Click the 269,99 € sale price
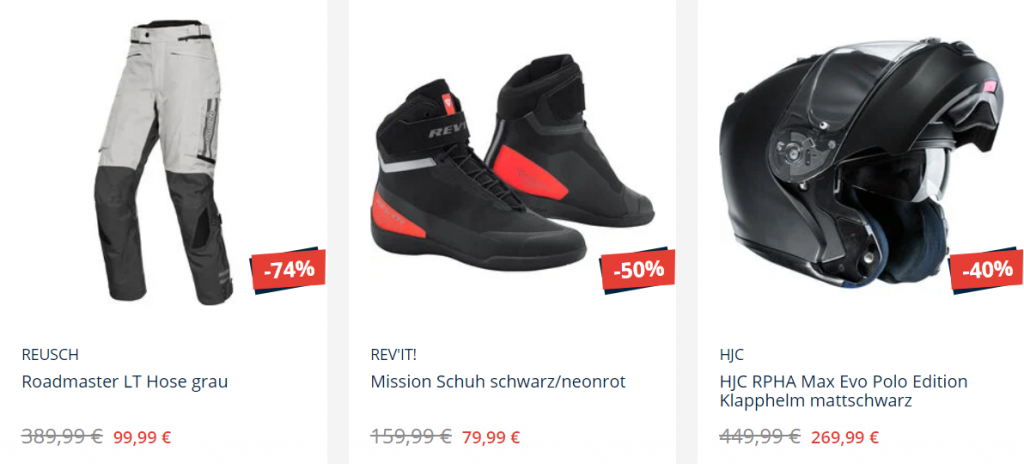This screenshot has width=1024, height=464. [x=845, y=437]
